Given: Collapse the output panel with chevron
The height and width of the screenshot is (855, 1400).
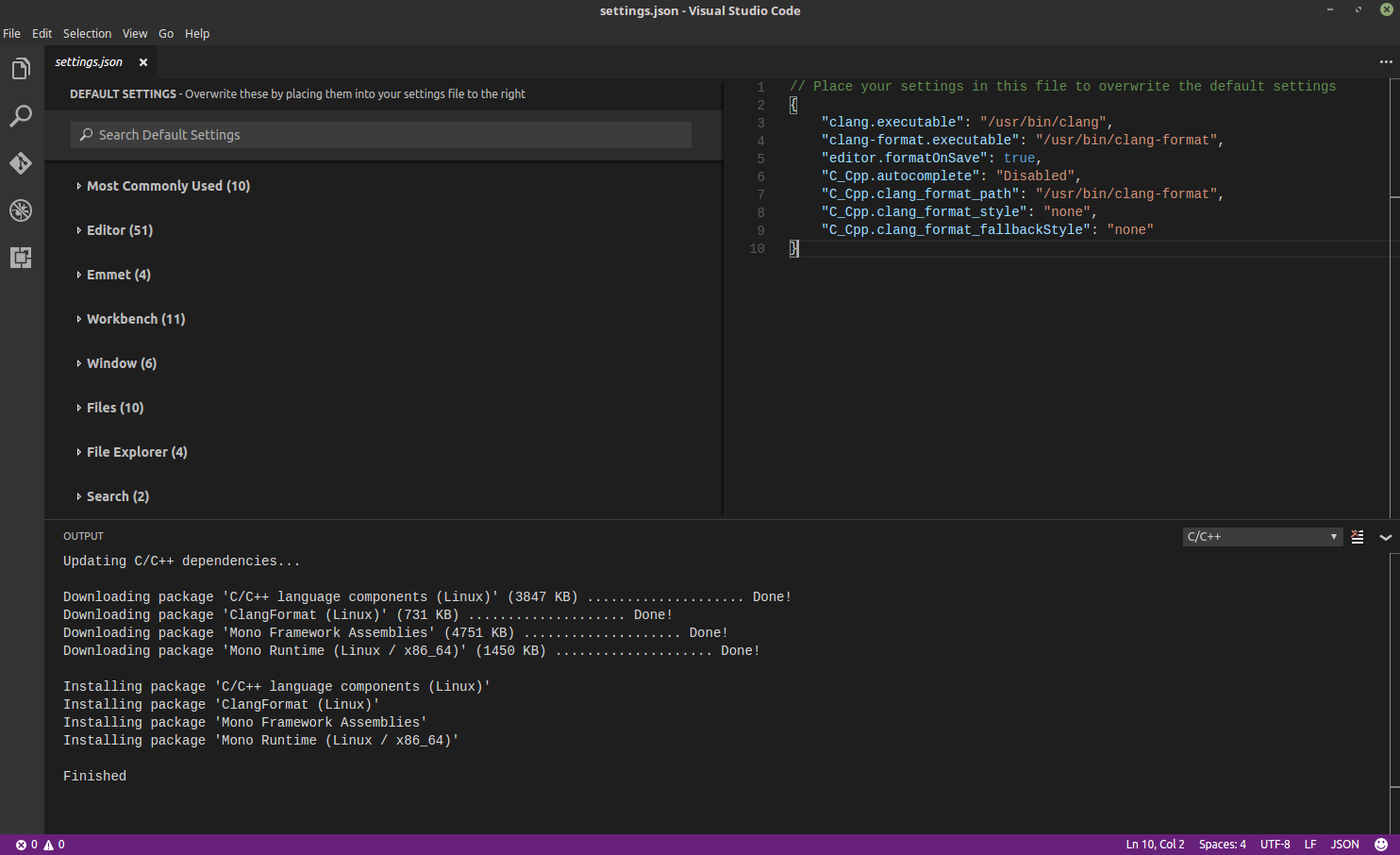Looking at the screenshot, I should [x=1386, y=537].
